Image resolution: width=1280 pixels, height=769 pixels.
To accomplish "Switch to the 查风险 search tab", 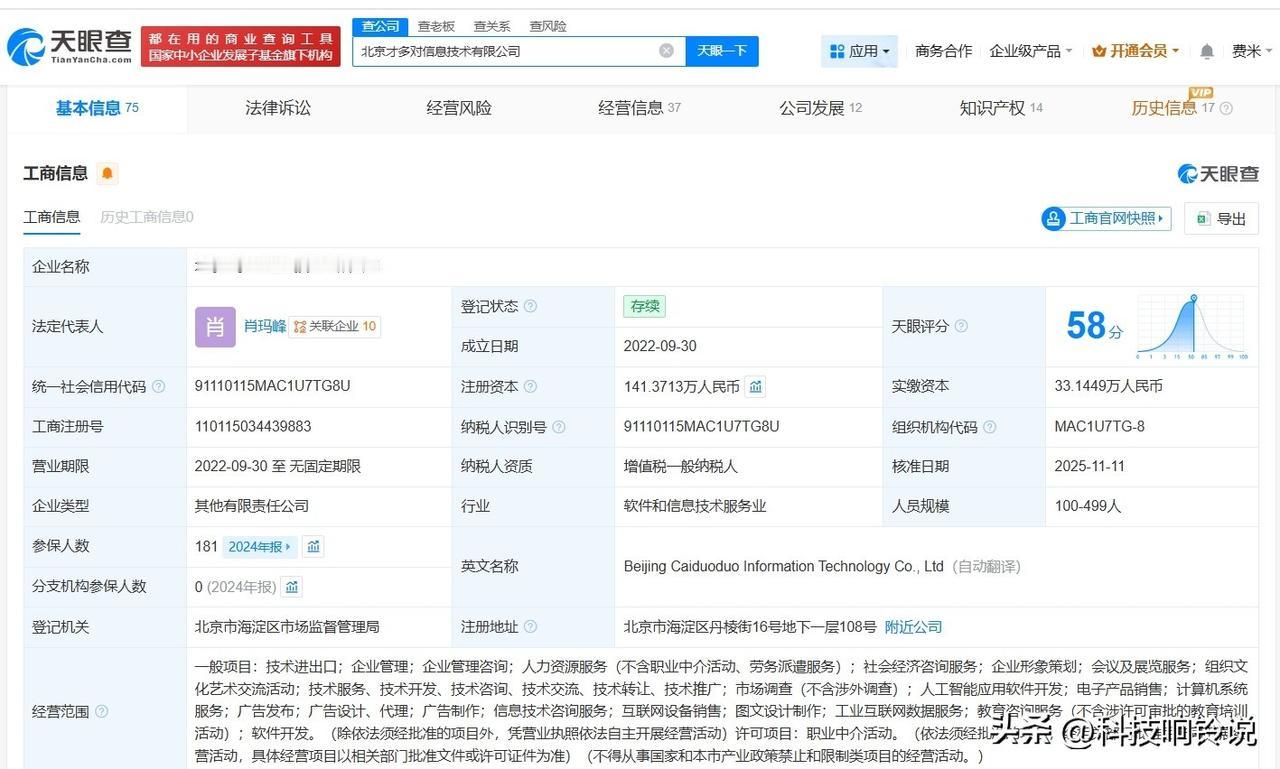I will [x=548, y=26].
